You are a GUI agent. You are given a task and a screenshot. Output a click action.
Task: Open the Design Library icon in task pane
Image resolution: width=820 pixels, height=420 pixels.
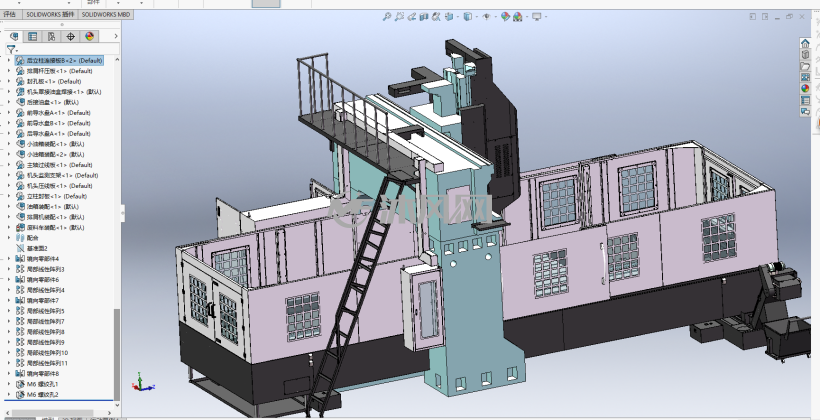[x=805, y=55]
